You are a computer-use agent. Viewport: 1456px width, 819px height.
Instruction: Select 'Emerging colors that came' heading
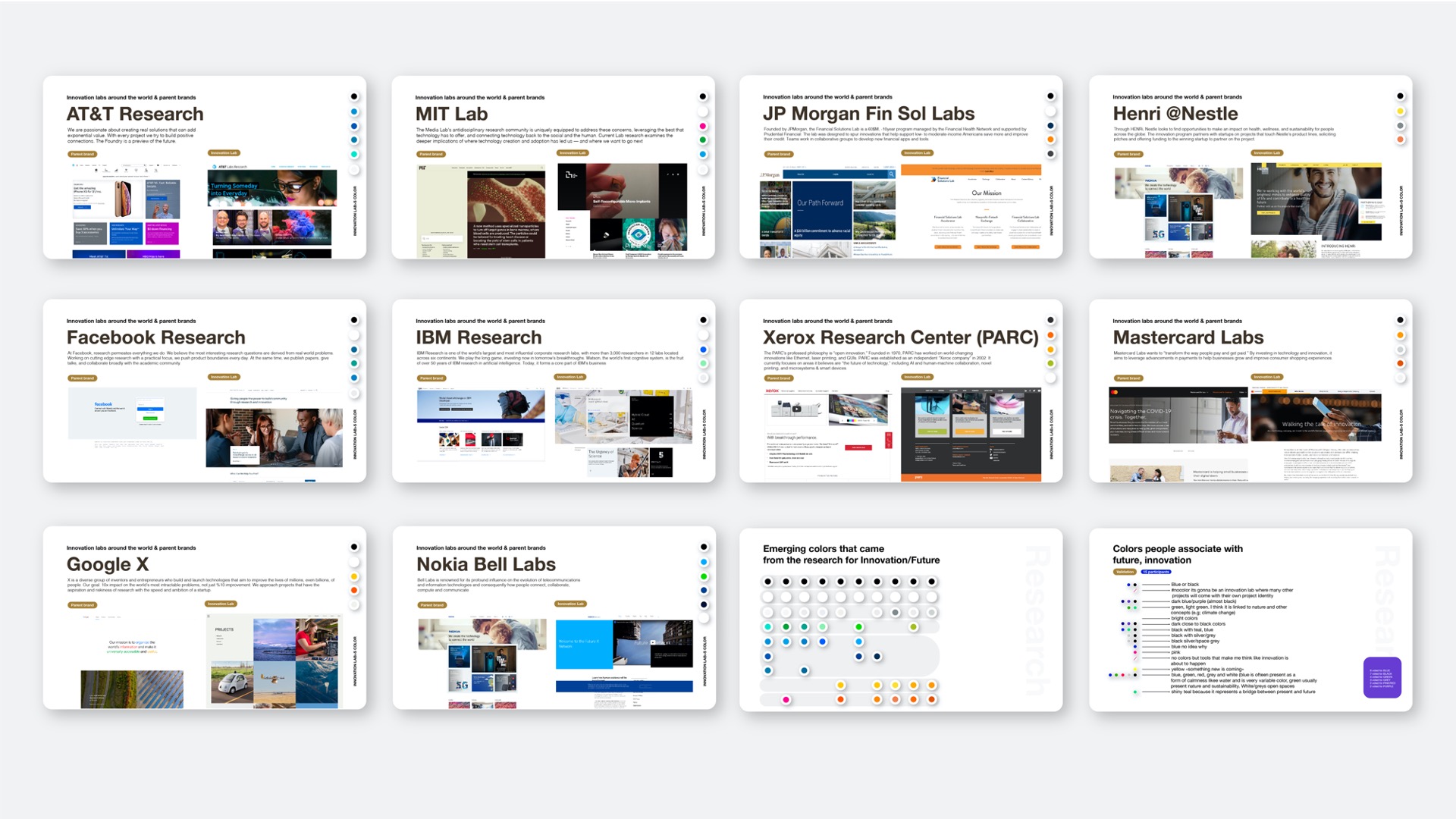[x=824, y=548]
